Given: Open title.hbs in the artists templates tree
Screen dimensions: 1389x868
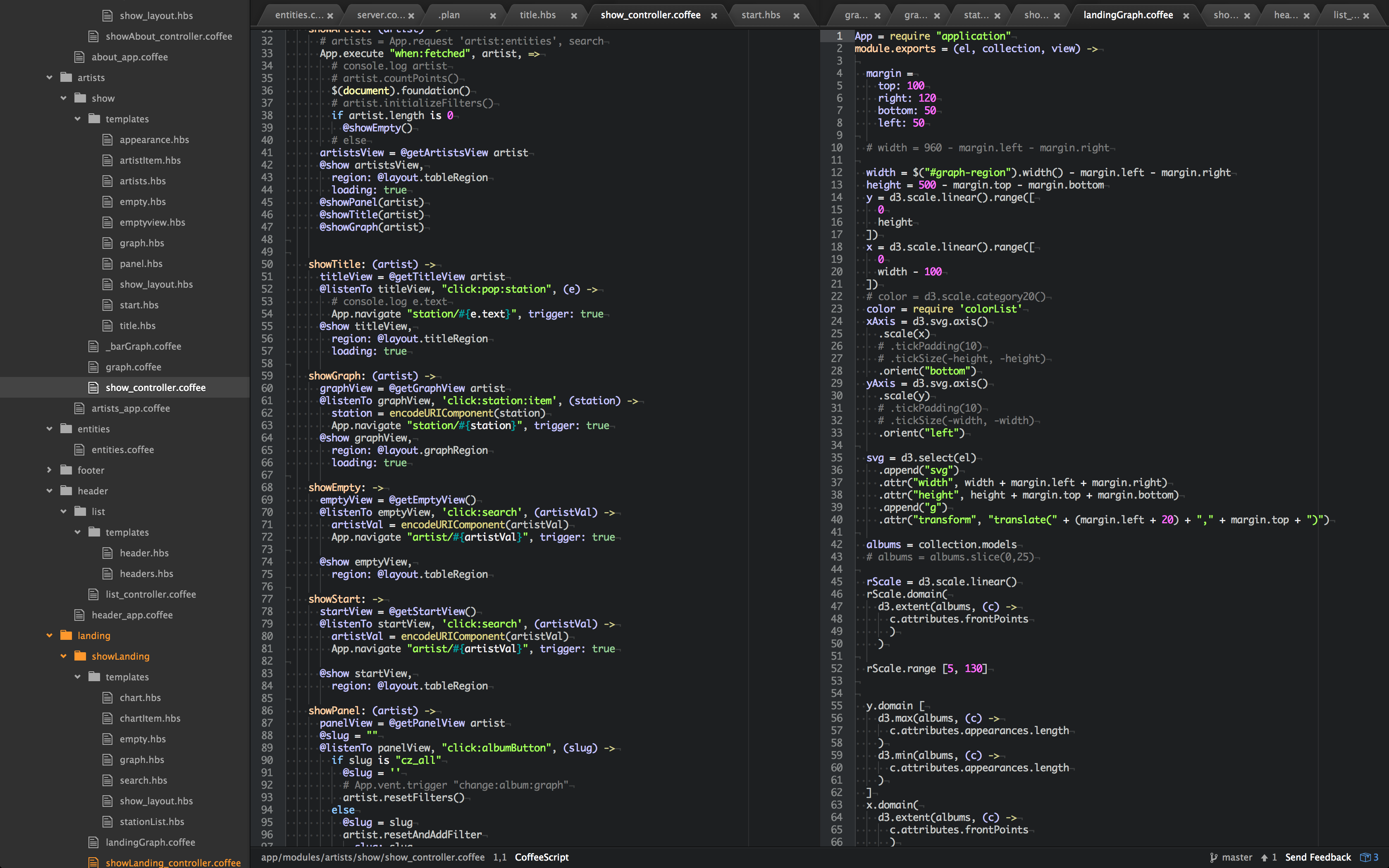Looking at the screenshot, I should [x=137, y=326].
